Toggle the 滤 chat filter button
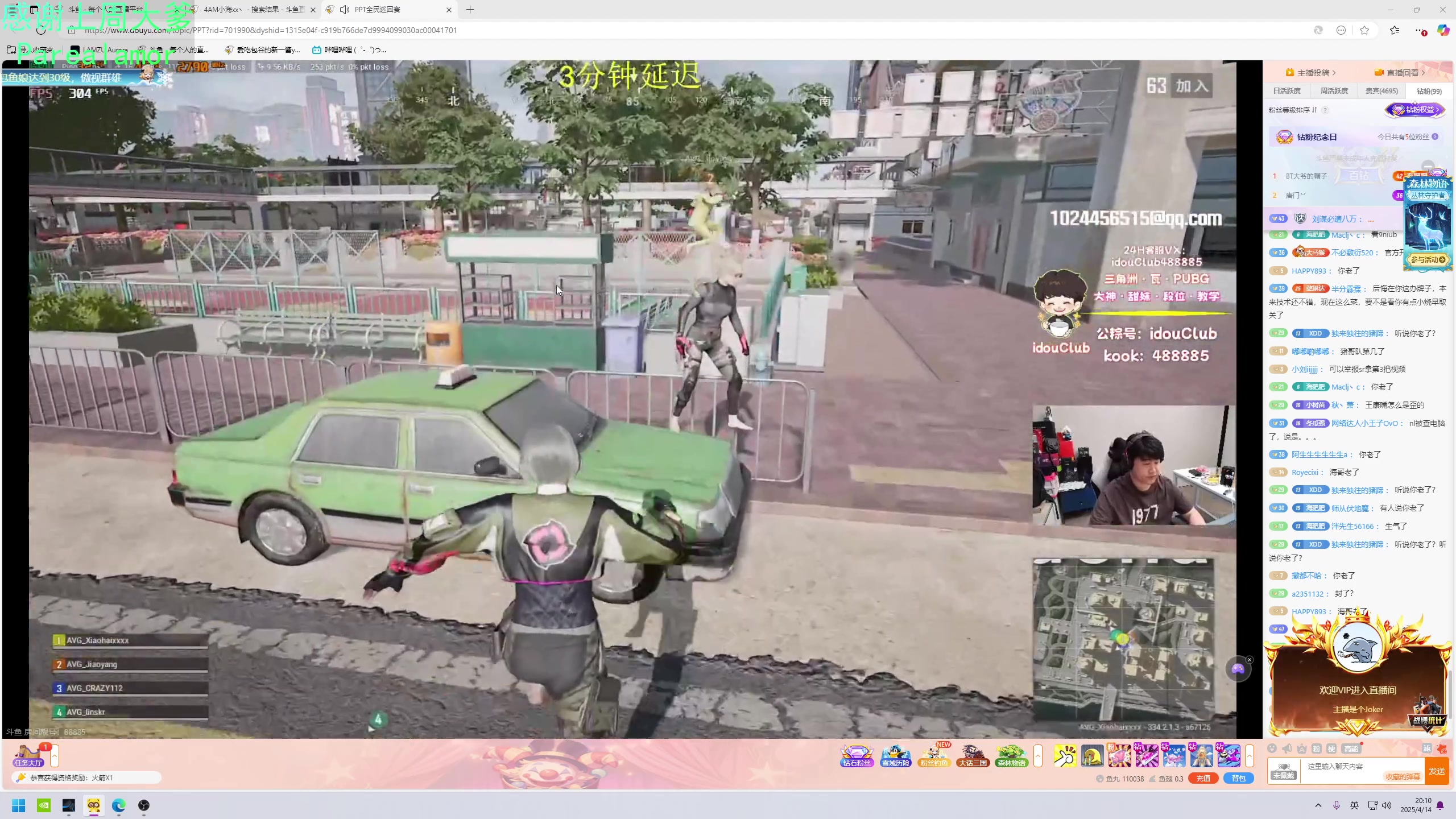Viewport: 1456px width, 819px height. tap(1427, 748)
